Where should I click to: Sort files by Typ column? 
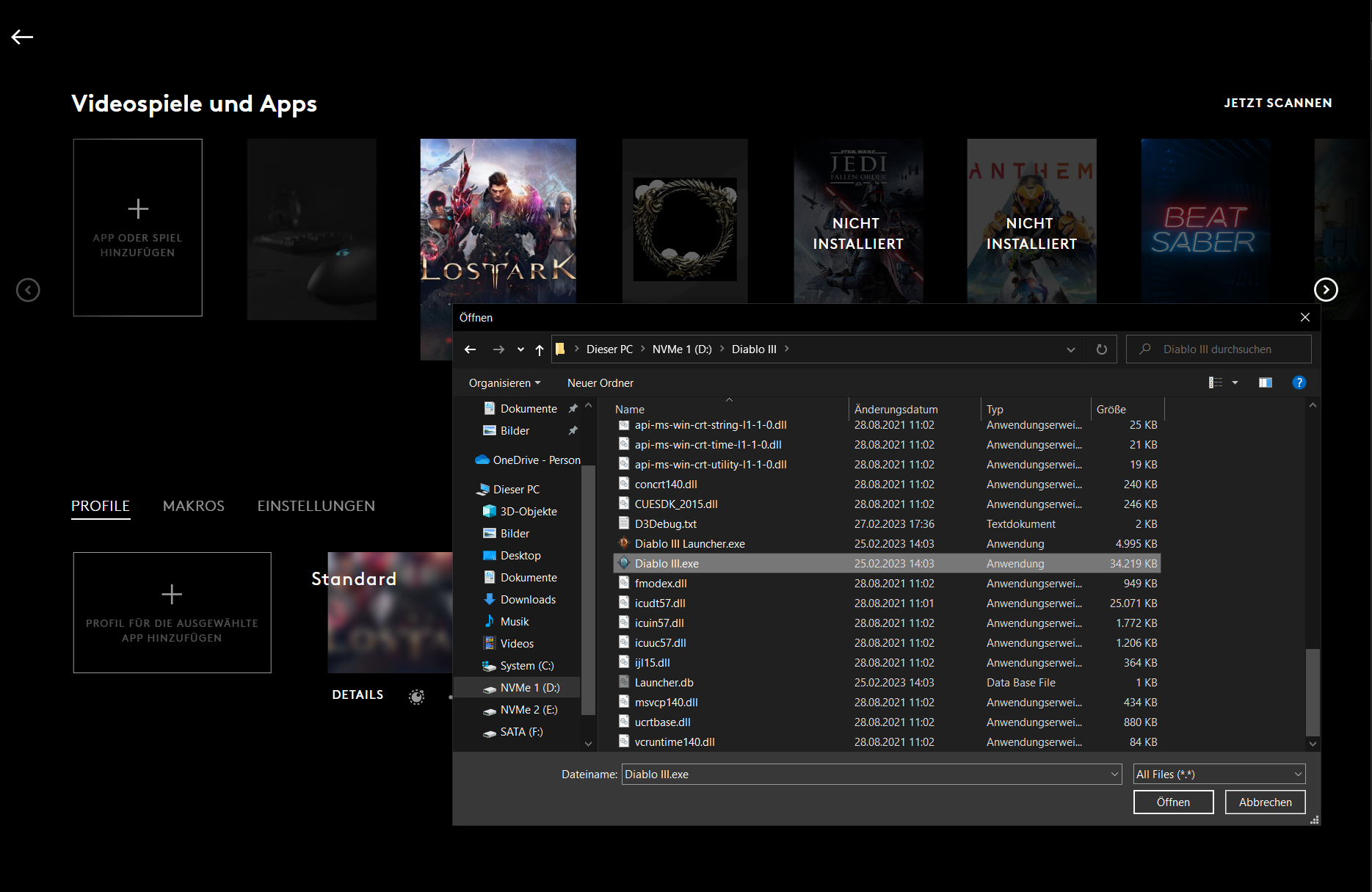click(1036, 409)
